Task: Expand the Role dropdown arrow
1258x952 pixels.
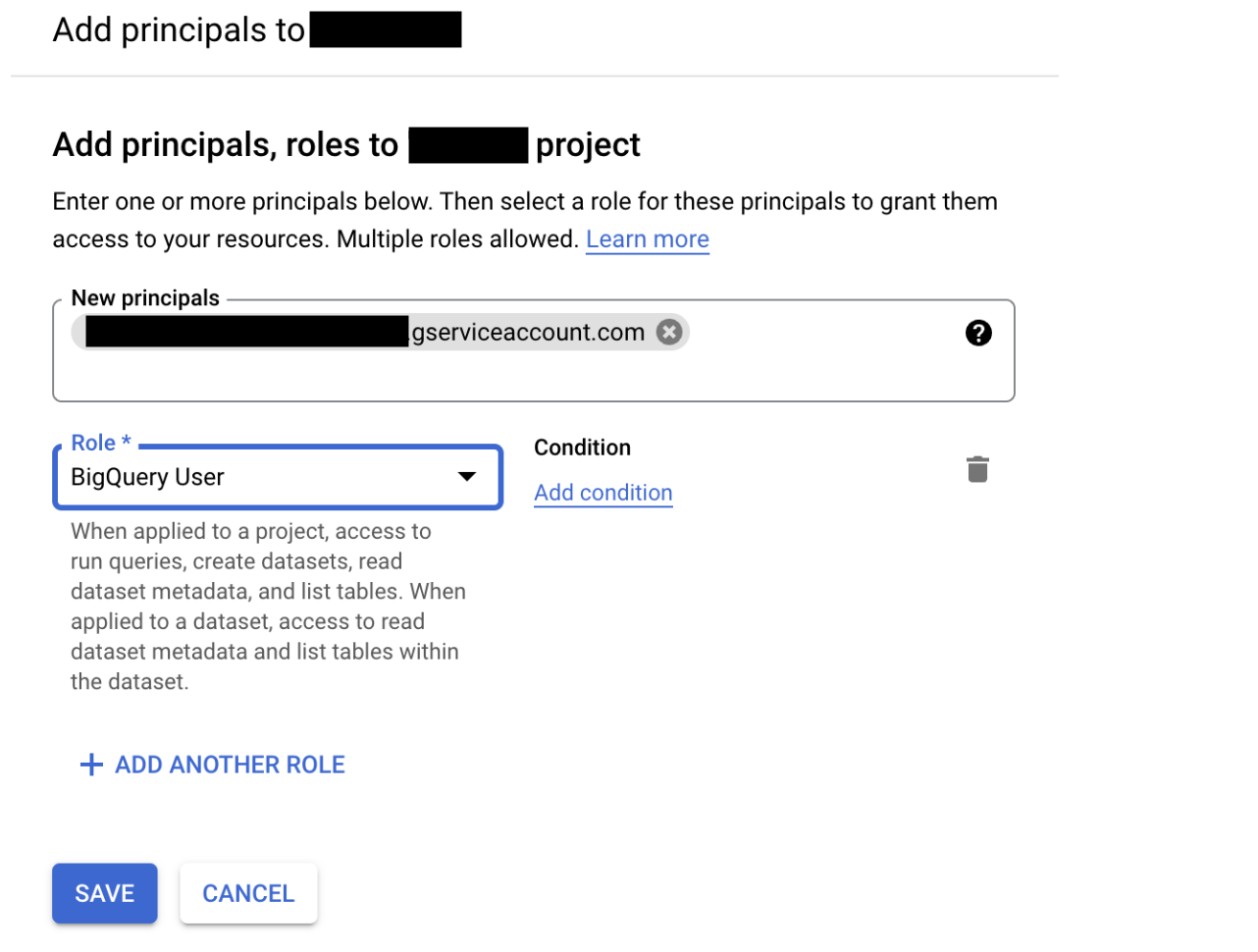Action: [x=467, y=477]
